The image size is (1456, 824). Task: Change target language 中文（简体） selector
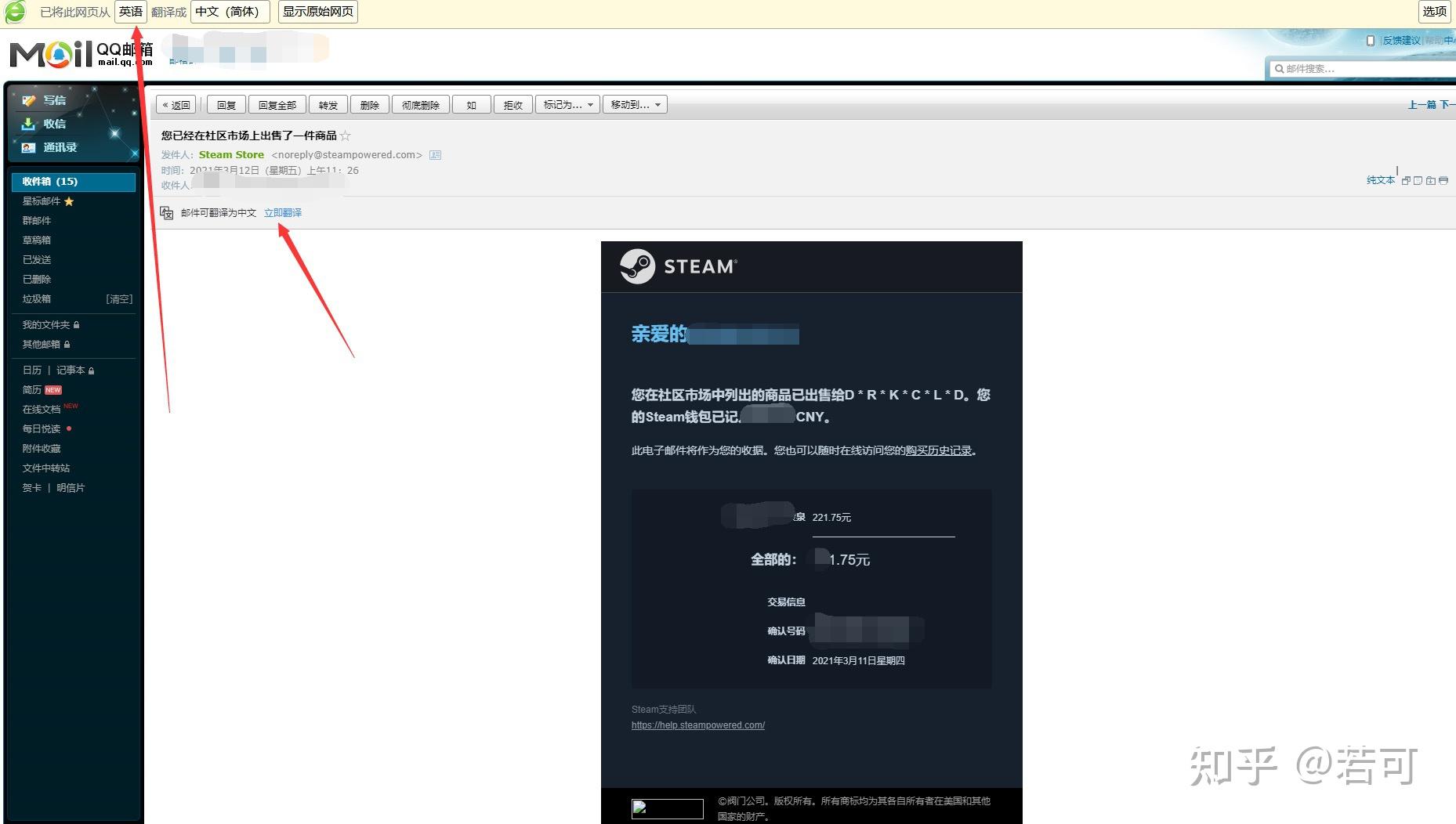(x=230, y=12)
